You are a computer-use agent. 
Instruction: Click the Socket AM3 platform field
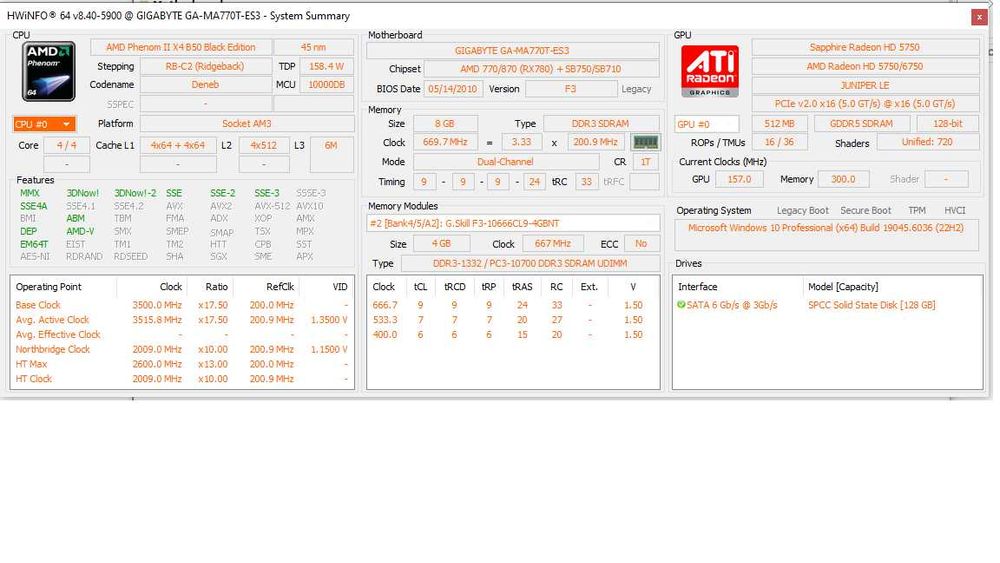tap(247, 124)
